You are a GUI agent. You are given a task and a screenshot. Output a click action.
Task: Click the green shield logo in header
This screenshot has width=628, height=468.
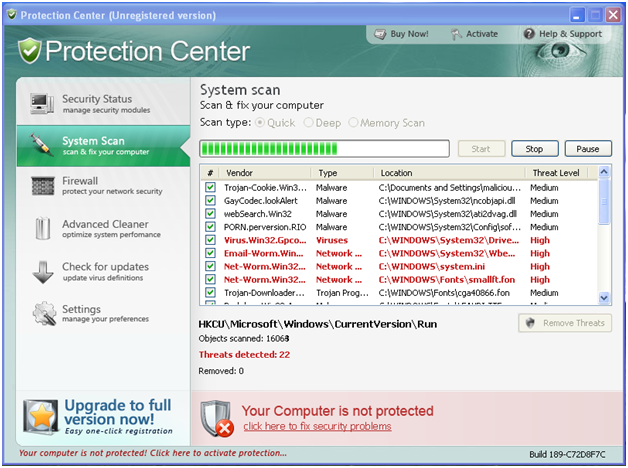point(30,51)
